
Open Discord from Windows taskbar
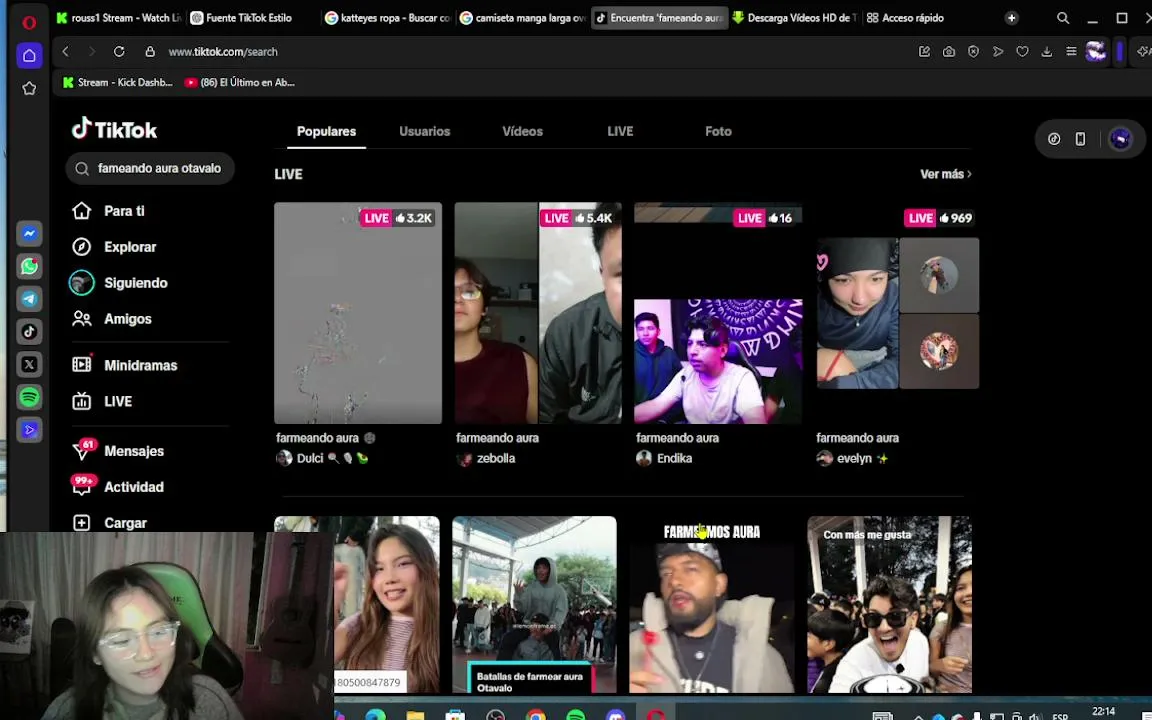(x=616, y=715)
